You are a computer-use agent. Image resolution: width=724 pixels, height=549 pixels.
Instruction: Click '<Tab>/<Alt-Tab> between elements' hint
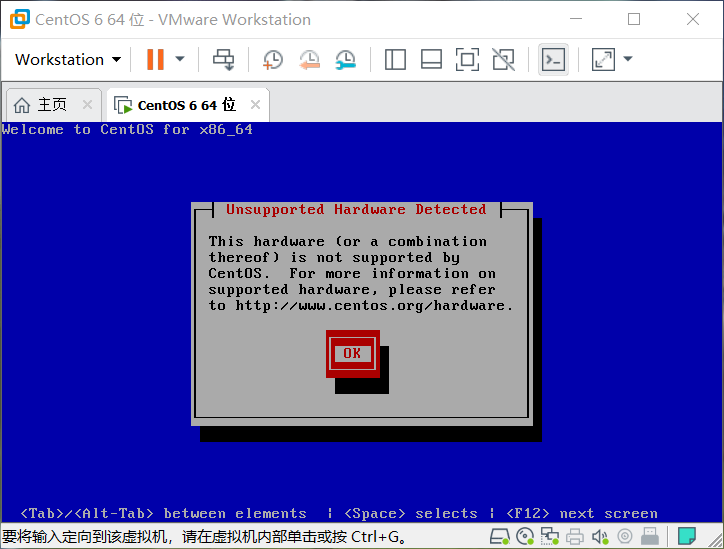point(163,513)
